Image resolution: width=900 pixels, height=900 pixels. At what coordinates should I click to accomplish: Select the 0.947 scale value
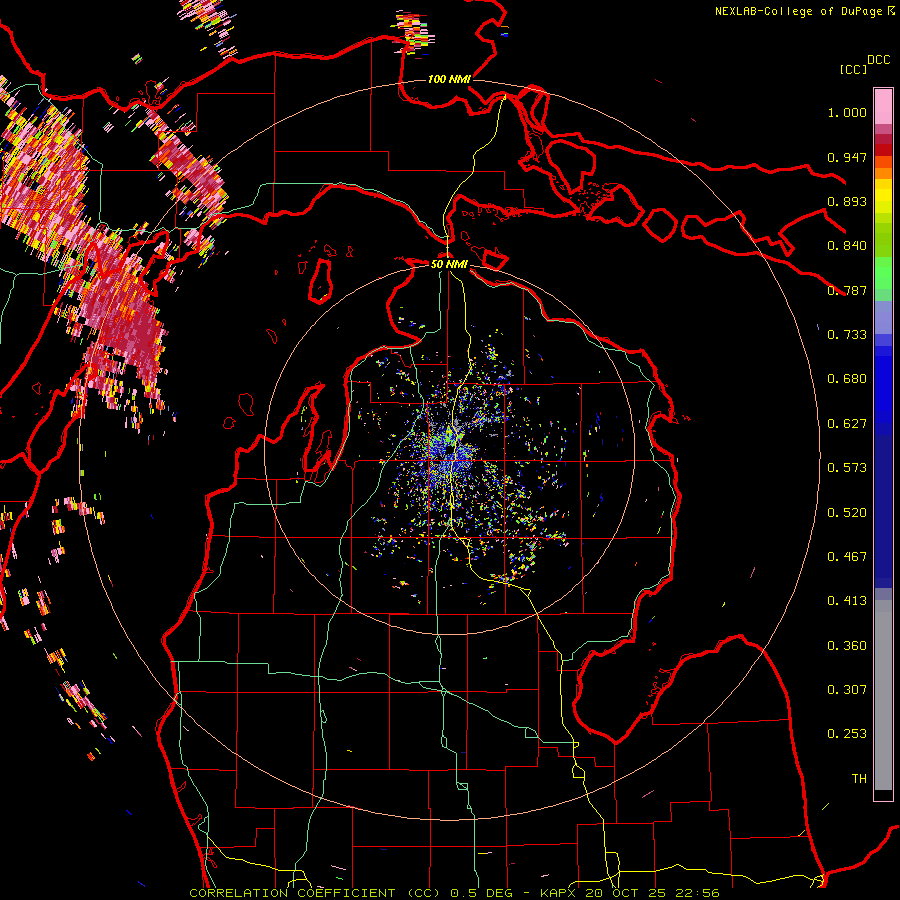coord(847,157)
